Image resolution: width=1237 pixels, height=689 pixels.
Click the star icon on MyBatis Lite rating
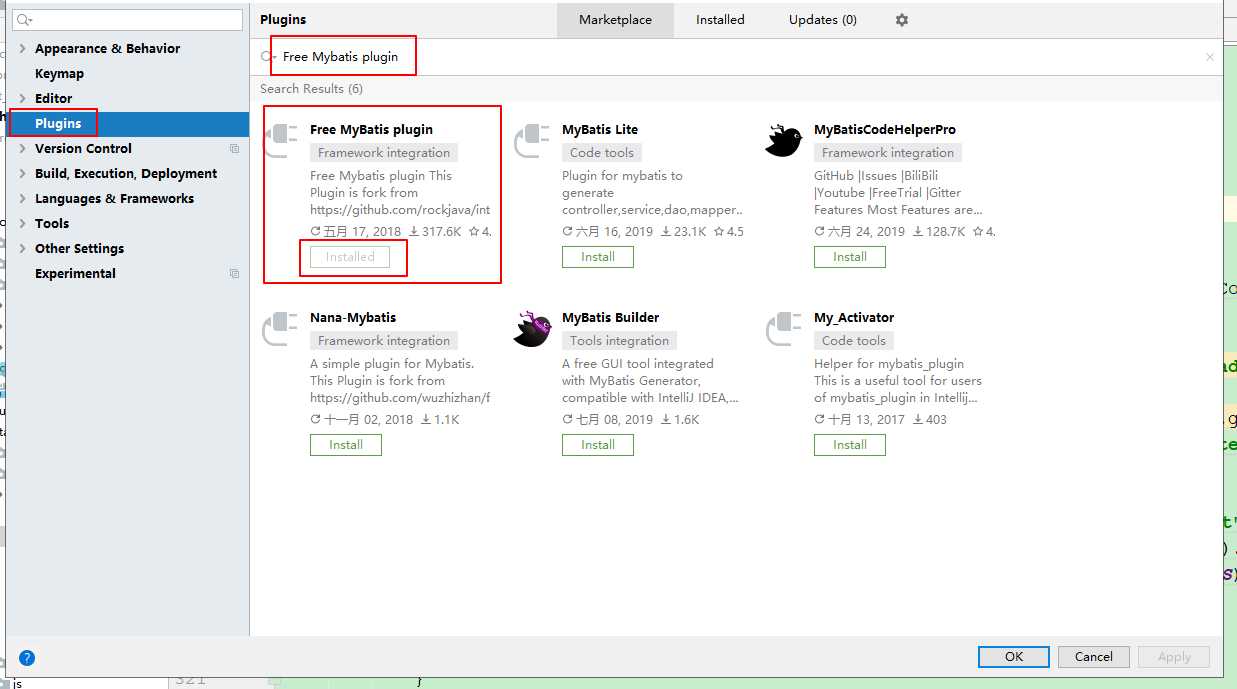(x=719, y=232)
